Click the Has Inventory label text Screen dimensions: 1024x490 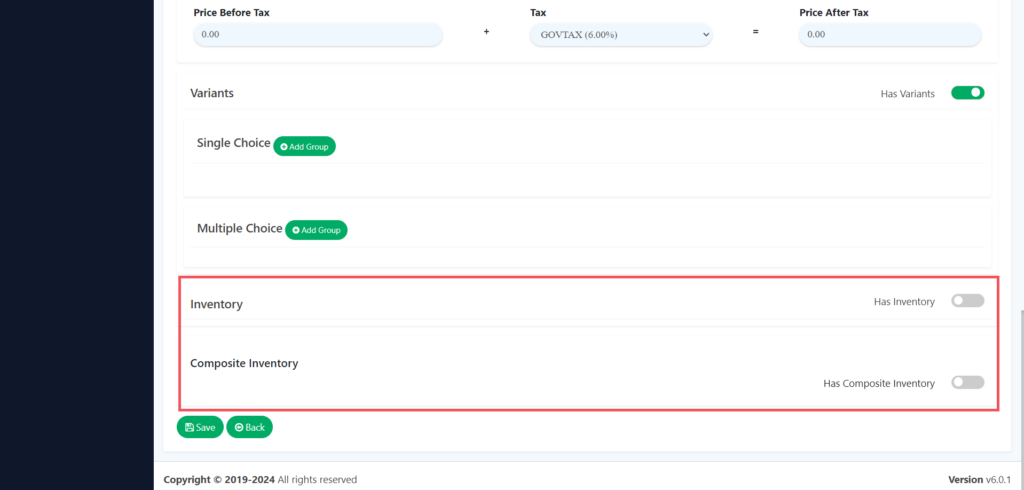904,301
